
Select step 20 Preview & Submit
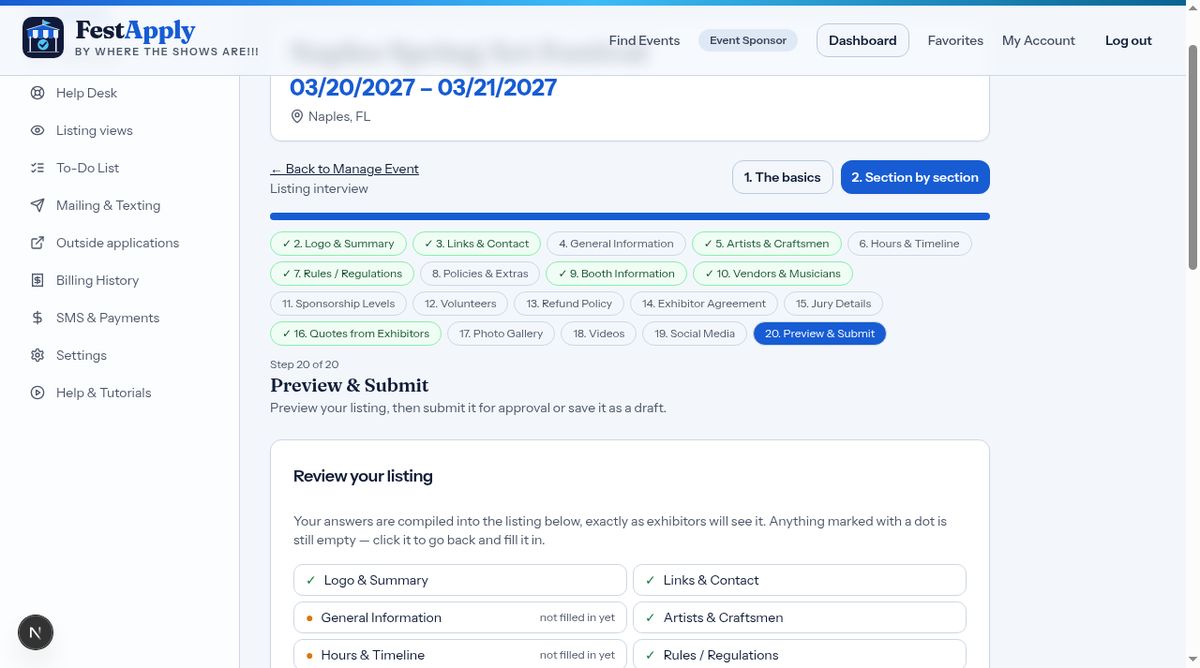(820, 334)
